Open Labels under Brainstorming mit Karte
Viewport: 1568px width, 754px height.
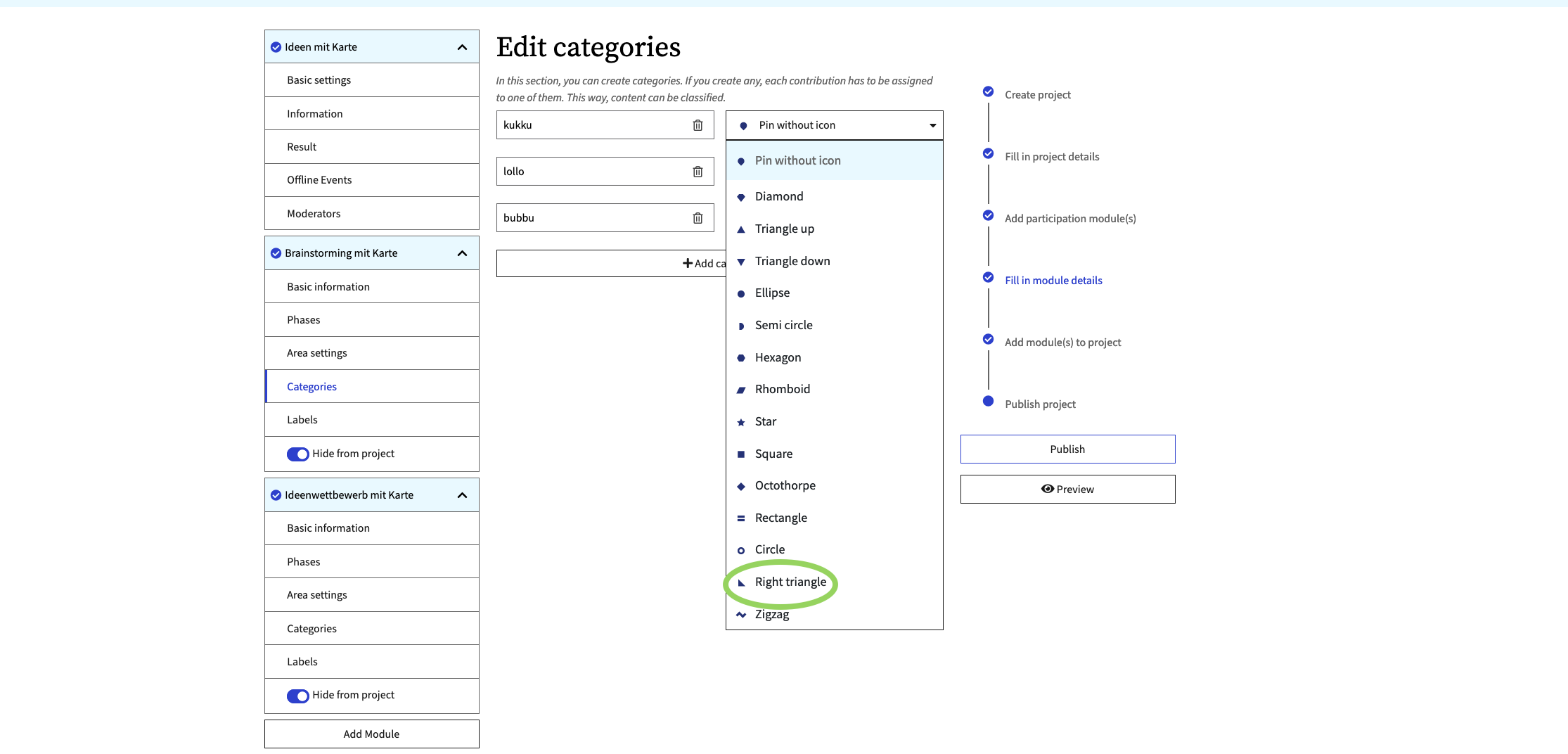point(372,420)
